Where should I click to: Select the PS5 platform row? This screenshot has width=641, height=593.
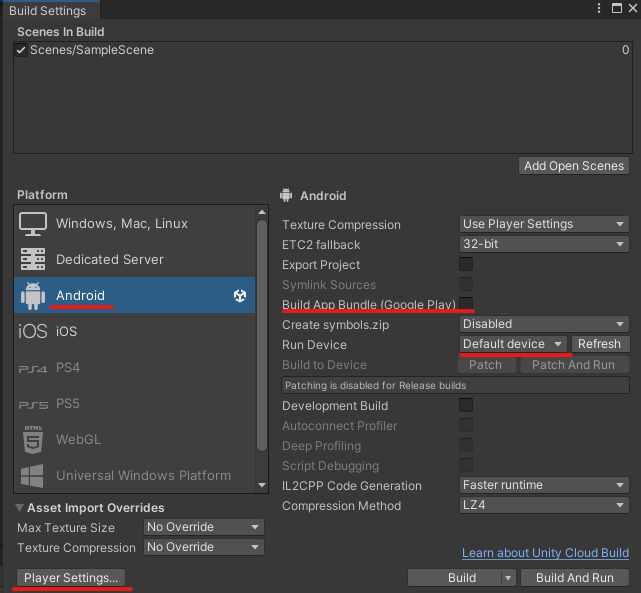(135, 403)
